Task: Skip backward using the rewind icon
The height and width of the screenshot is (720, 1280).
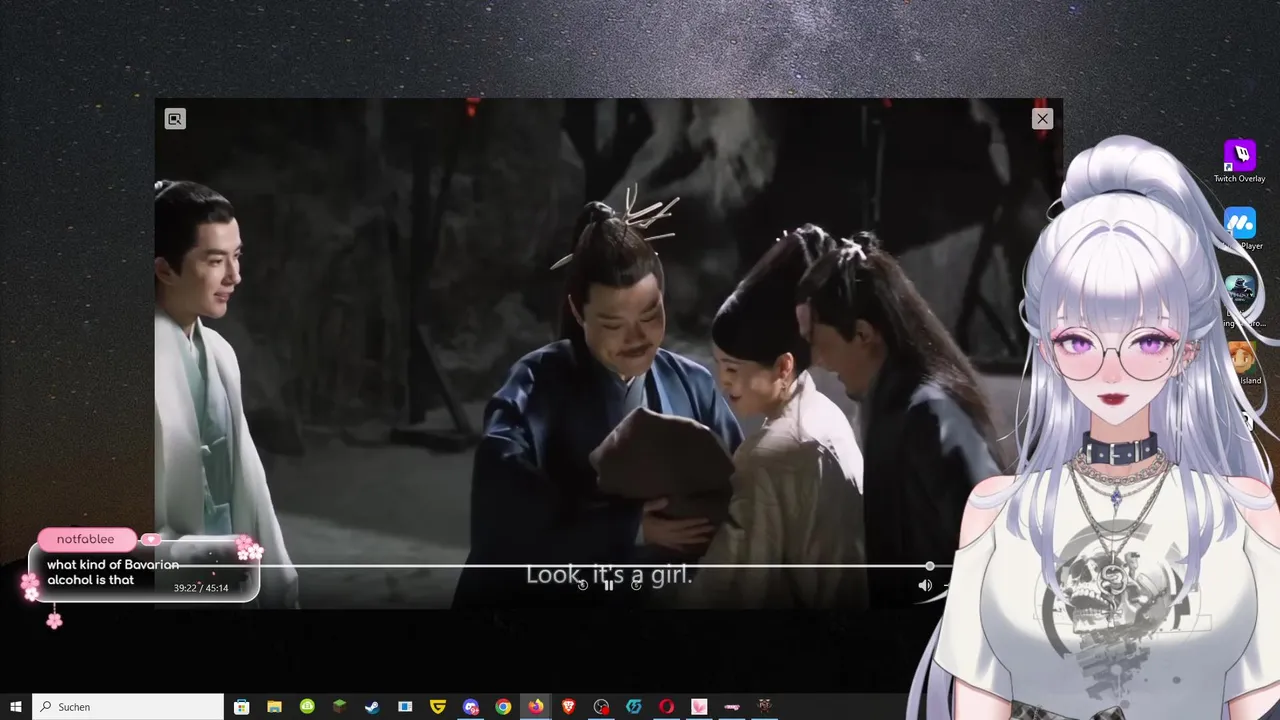Action: [x=582, y=585]
